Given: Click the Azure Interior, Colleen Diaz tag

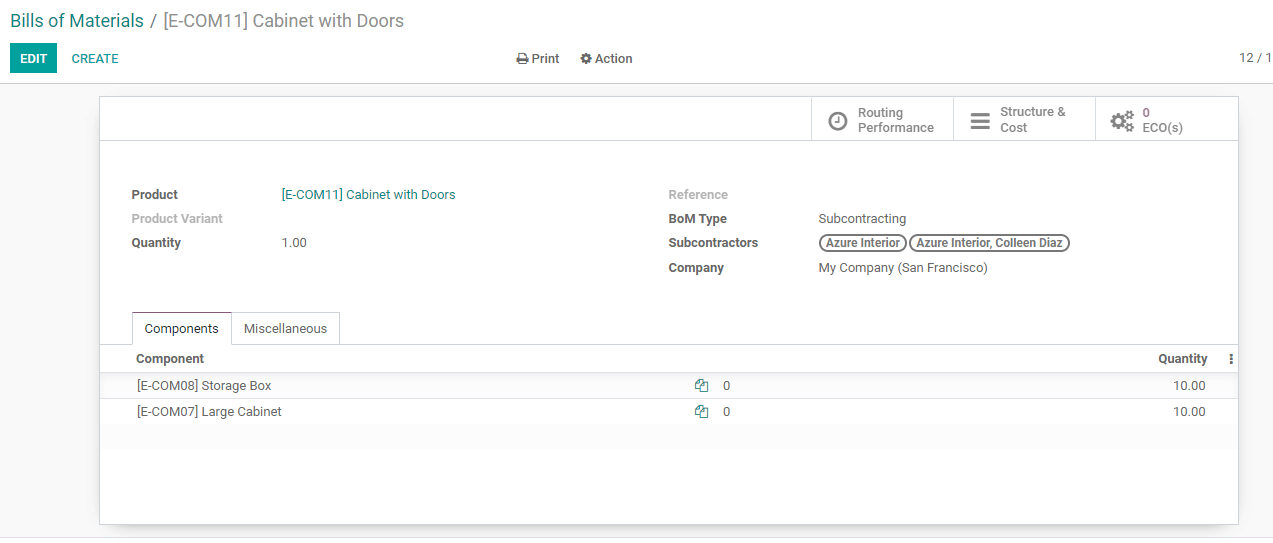Looking at the screenshot, I should coord(989,243).
